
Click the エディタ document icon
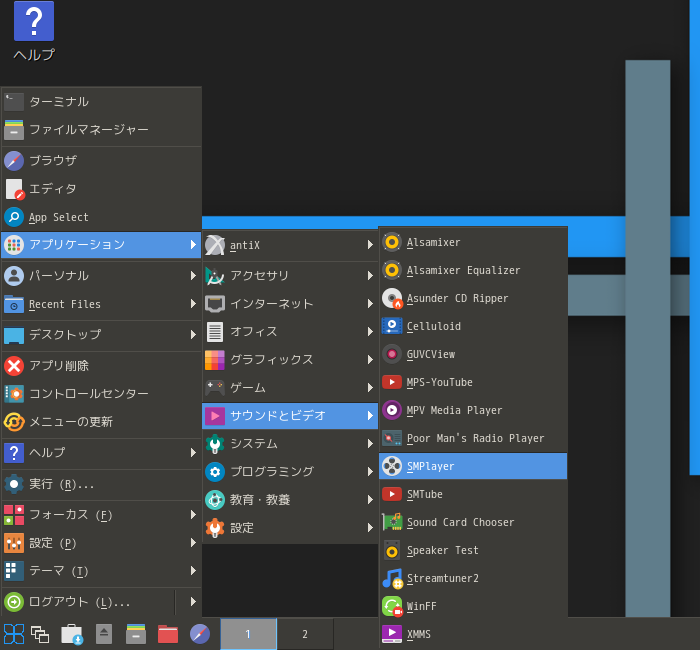click(x=14, y=189)
